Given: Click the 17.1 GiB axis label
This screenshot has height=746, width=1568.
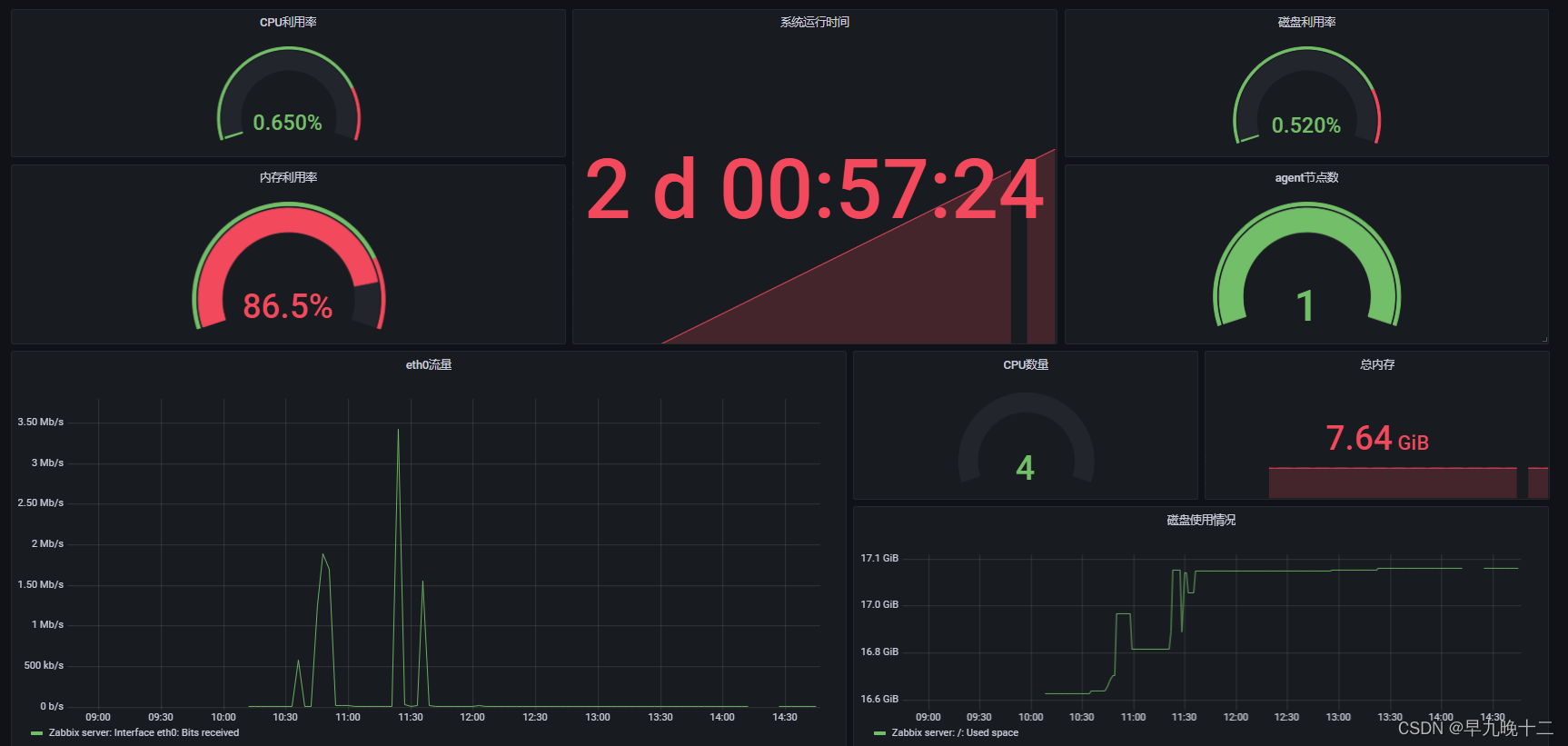Looking at the screenshot, I should pyautogui.click(x=879, y=558).
